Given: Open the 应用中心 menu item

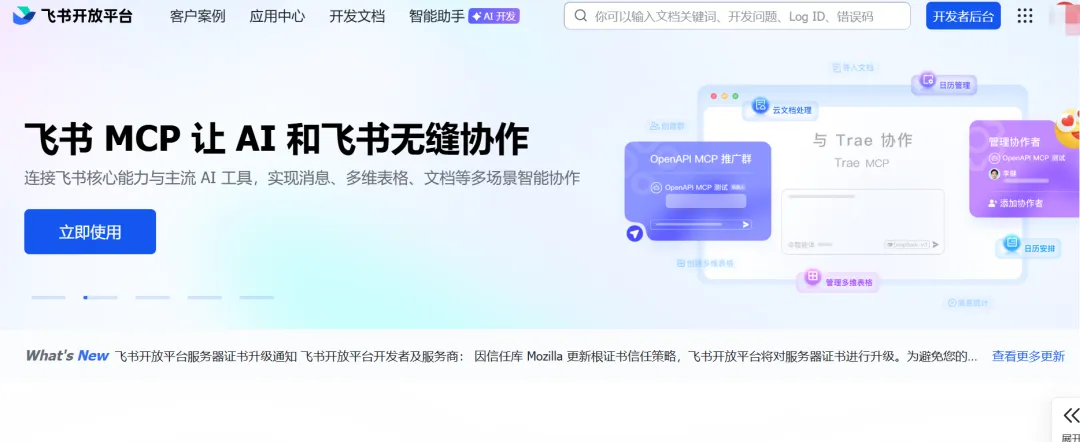Looking at the screenshot, I should pyautogui.click(x=277, y=16).
